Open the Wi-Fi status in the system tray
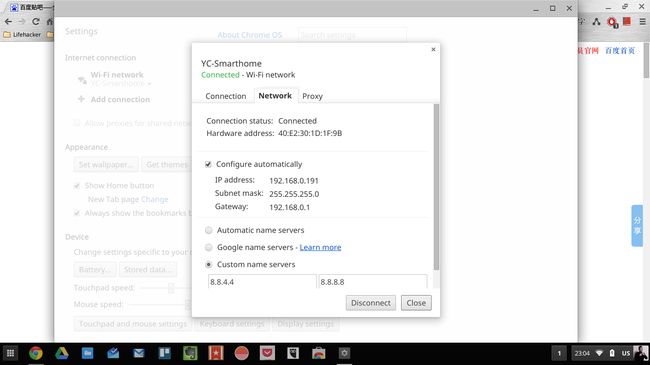The image size is (650, 365). (599, 353)
